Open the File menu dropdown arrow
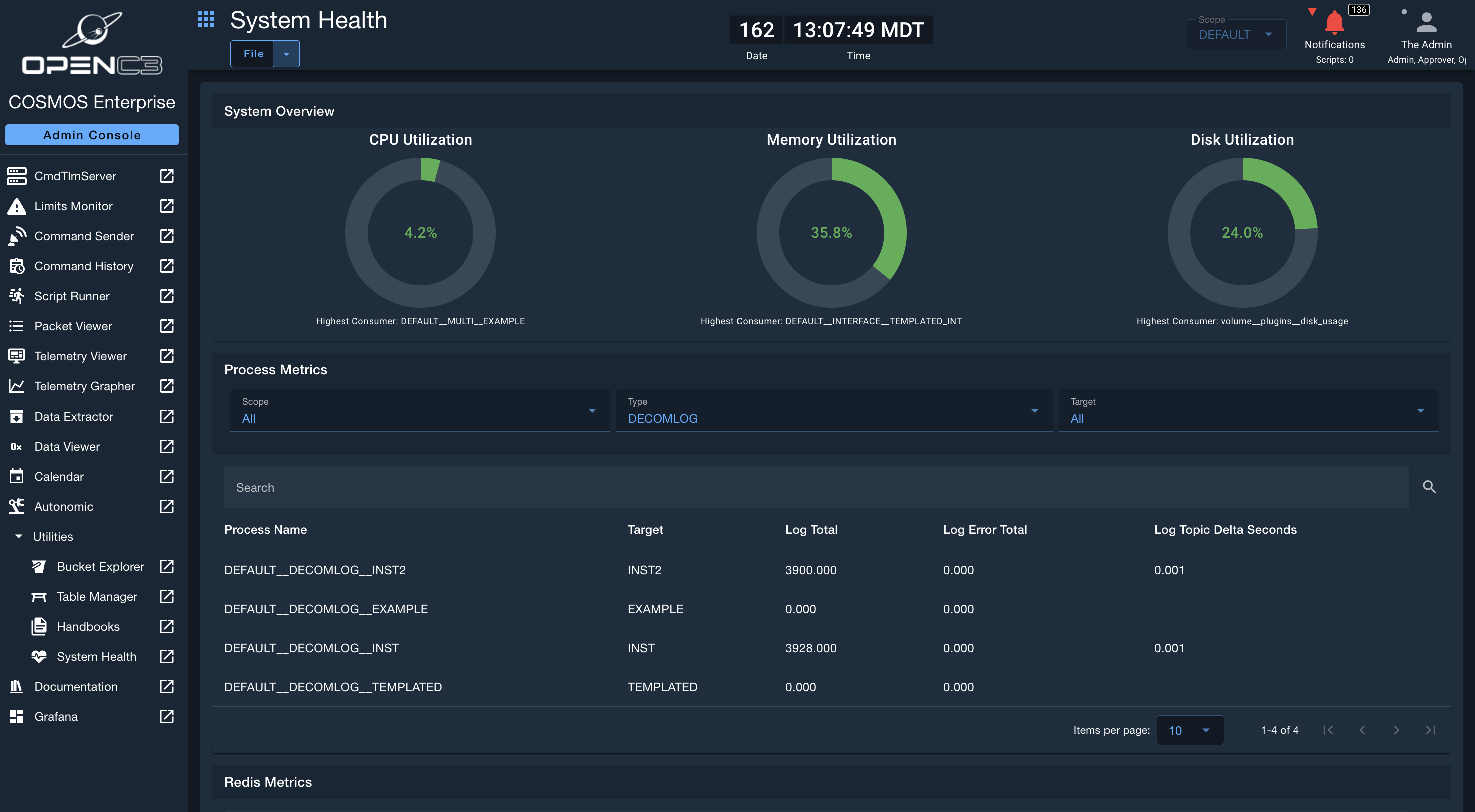 click(x=286, y=53)
